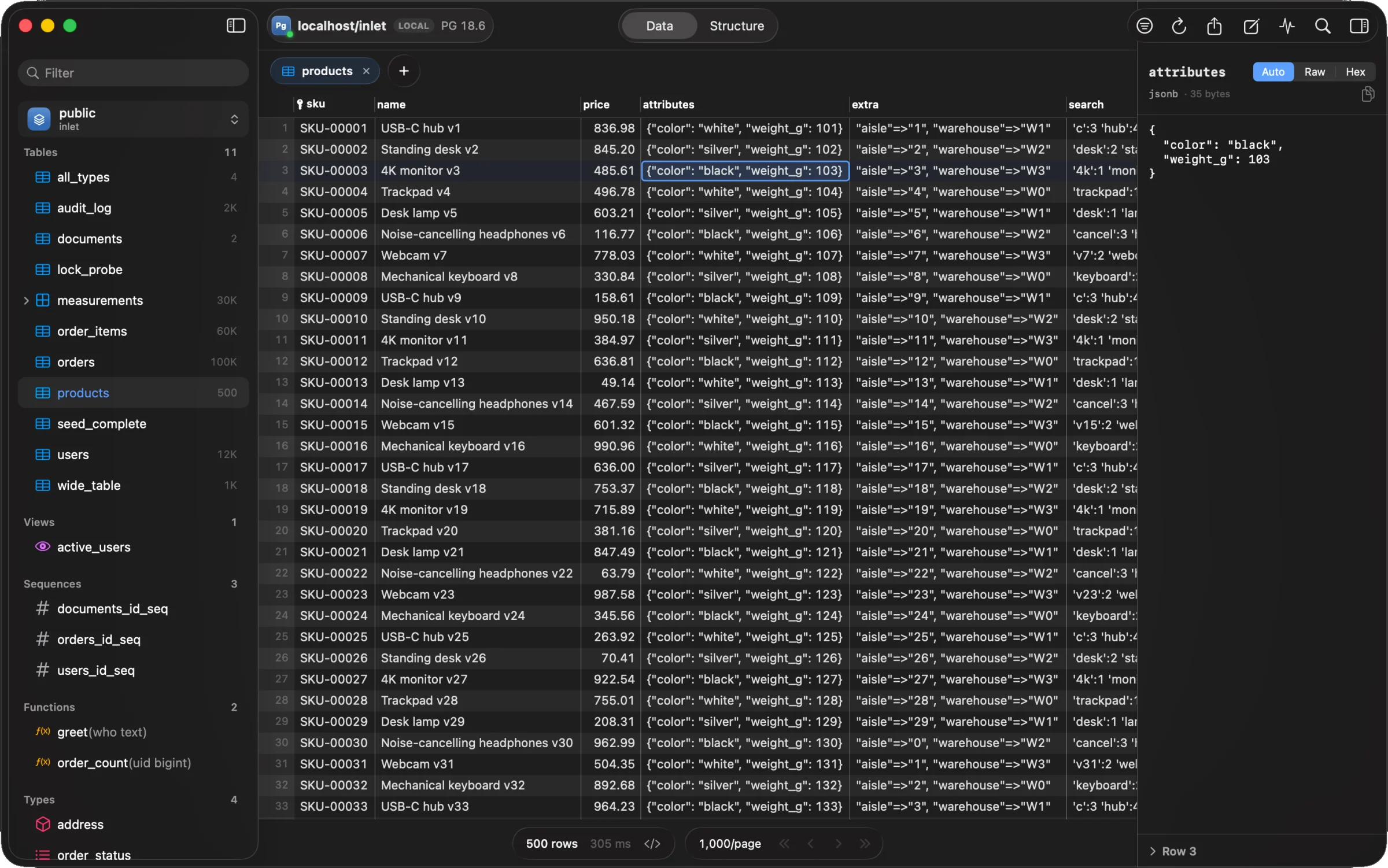Image resolution: width=1388 pixels, height=868 pixels.
Task: Click the 500 rows status label
Action: pyautogui.click(x=551, y=843)
